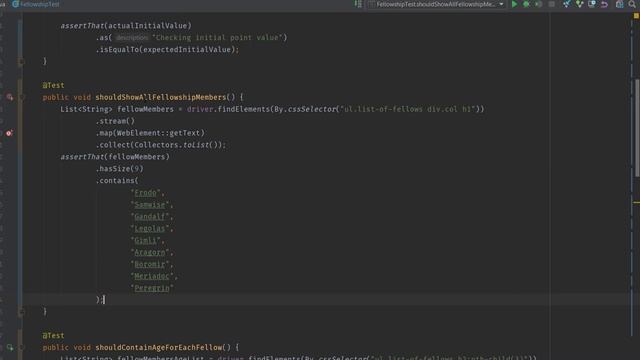Click the "Meriadoc" string literal
The image size is (640, 360).
tap(152, 276)
